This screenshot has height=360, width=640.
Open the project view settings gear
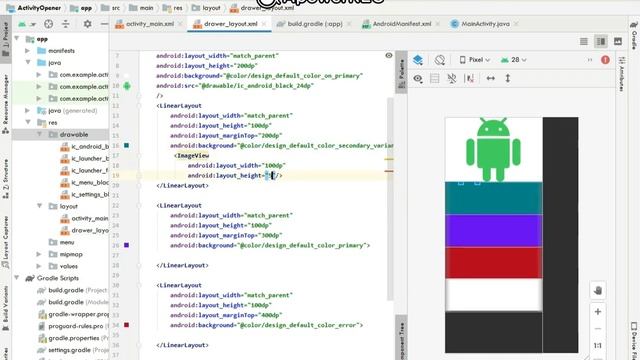coord(87,24)
